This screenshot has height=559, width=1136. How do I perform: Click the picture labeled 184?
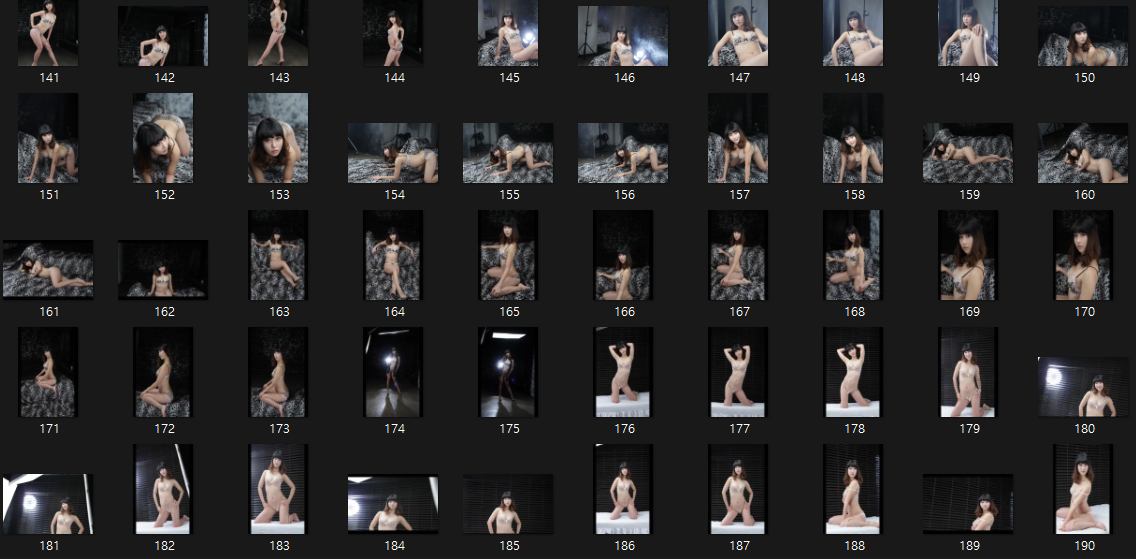point(393,505)
